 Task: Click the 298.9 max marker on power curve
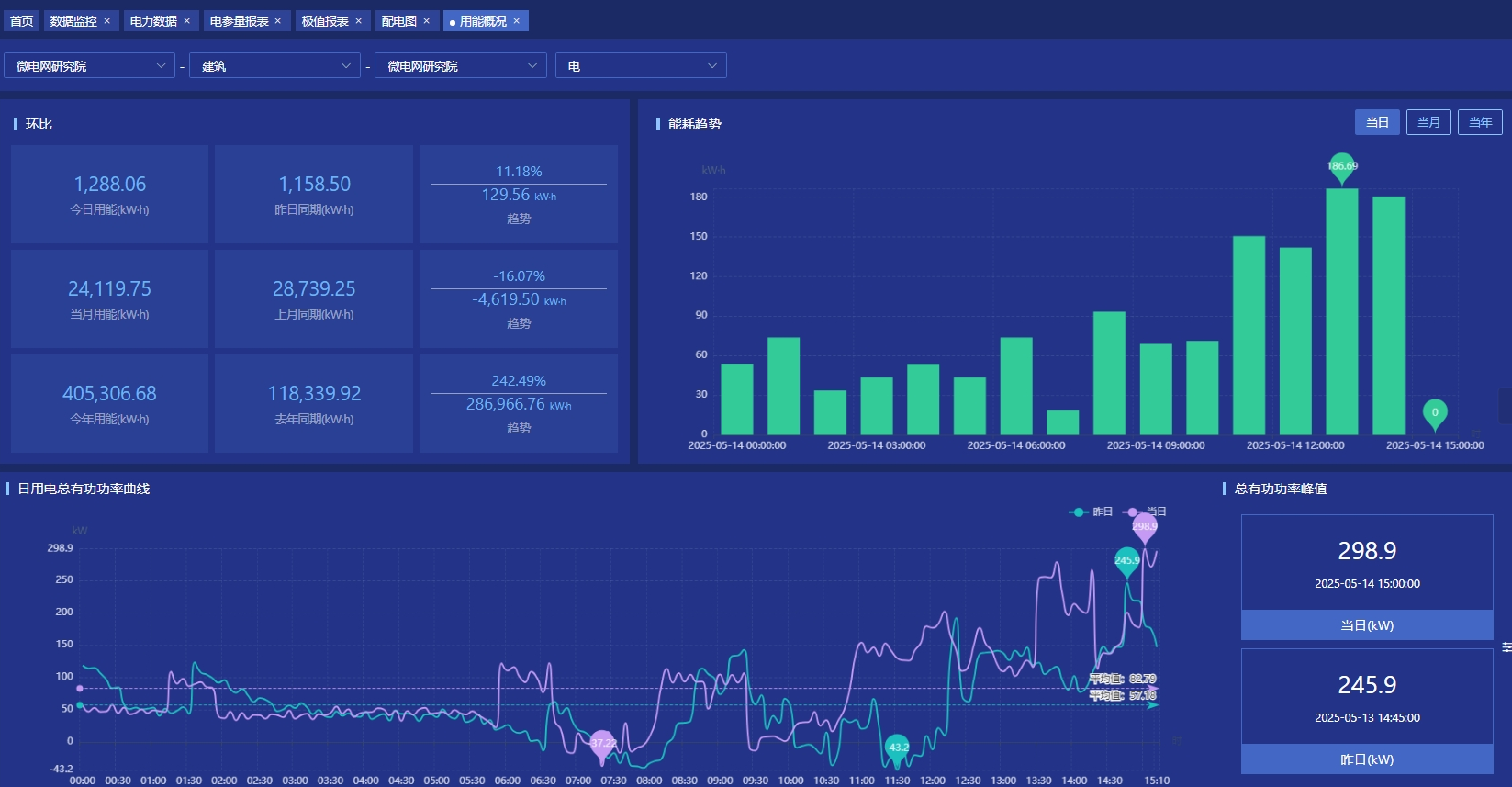pos(1144,527)
